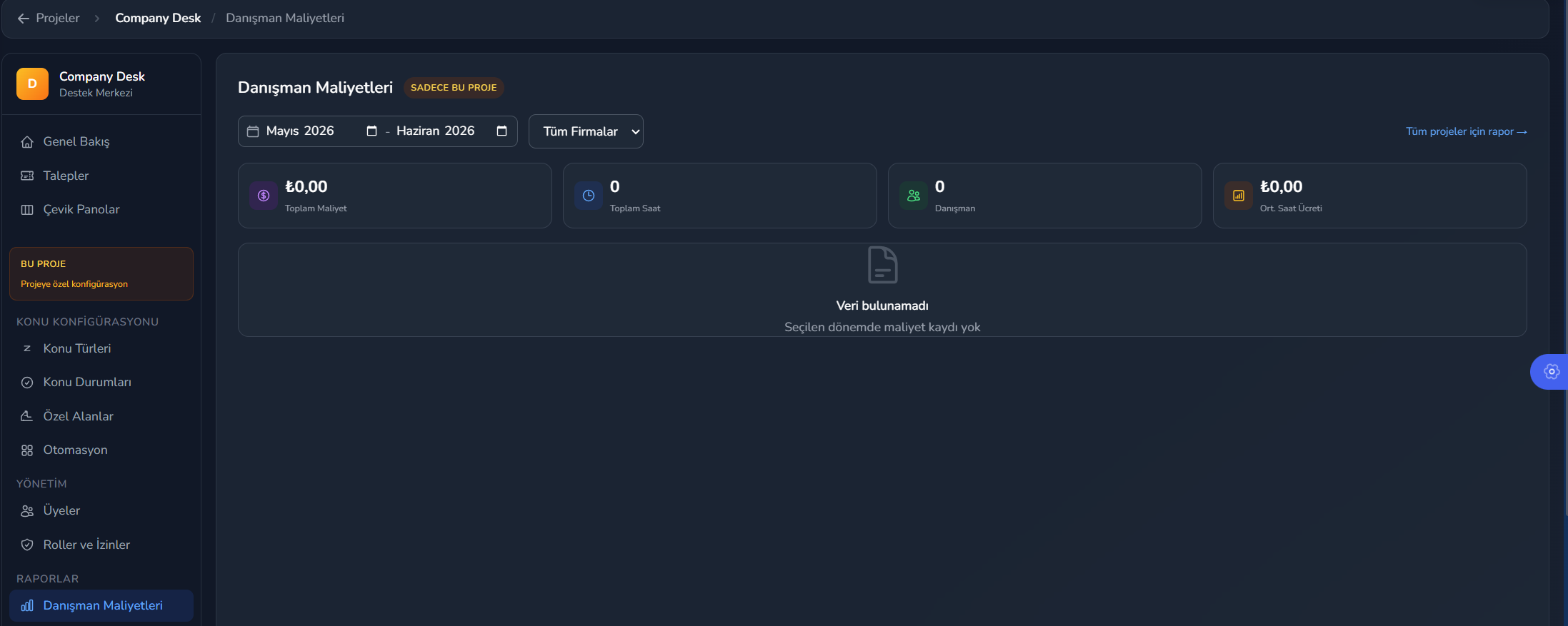Click the shield icon beside Roller ve İzinler
The image size is (1568, 626).
27,545
